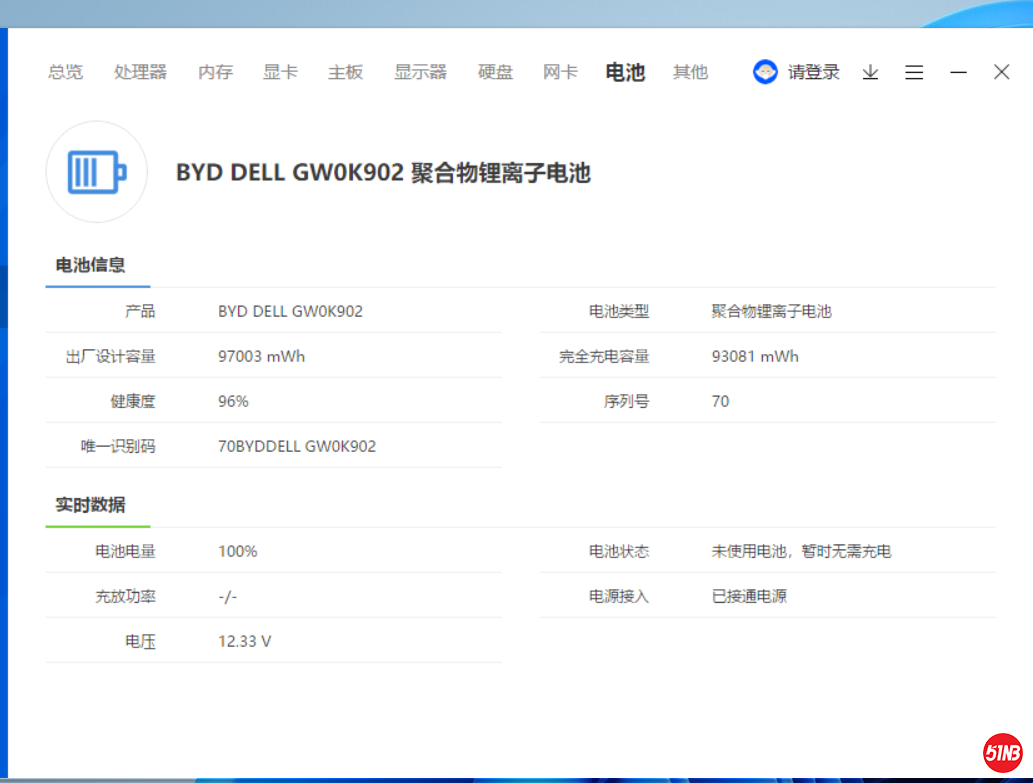The width and height of the screenshot is (1033, 783).
Task: Click the 51NB red logo badge
Action: pos(1002,752)
